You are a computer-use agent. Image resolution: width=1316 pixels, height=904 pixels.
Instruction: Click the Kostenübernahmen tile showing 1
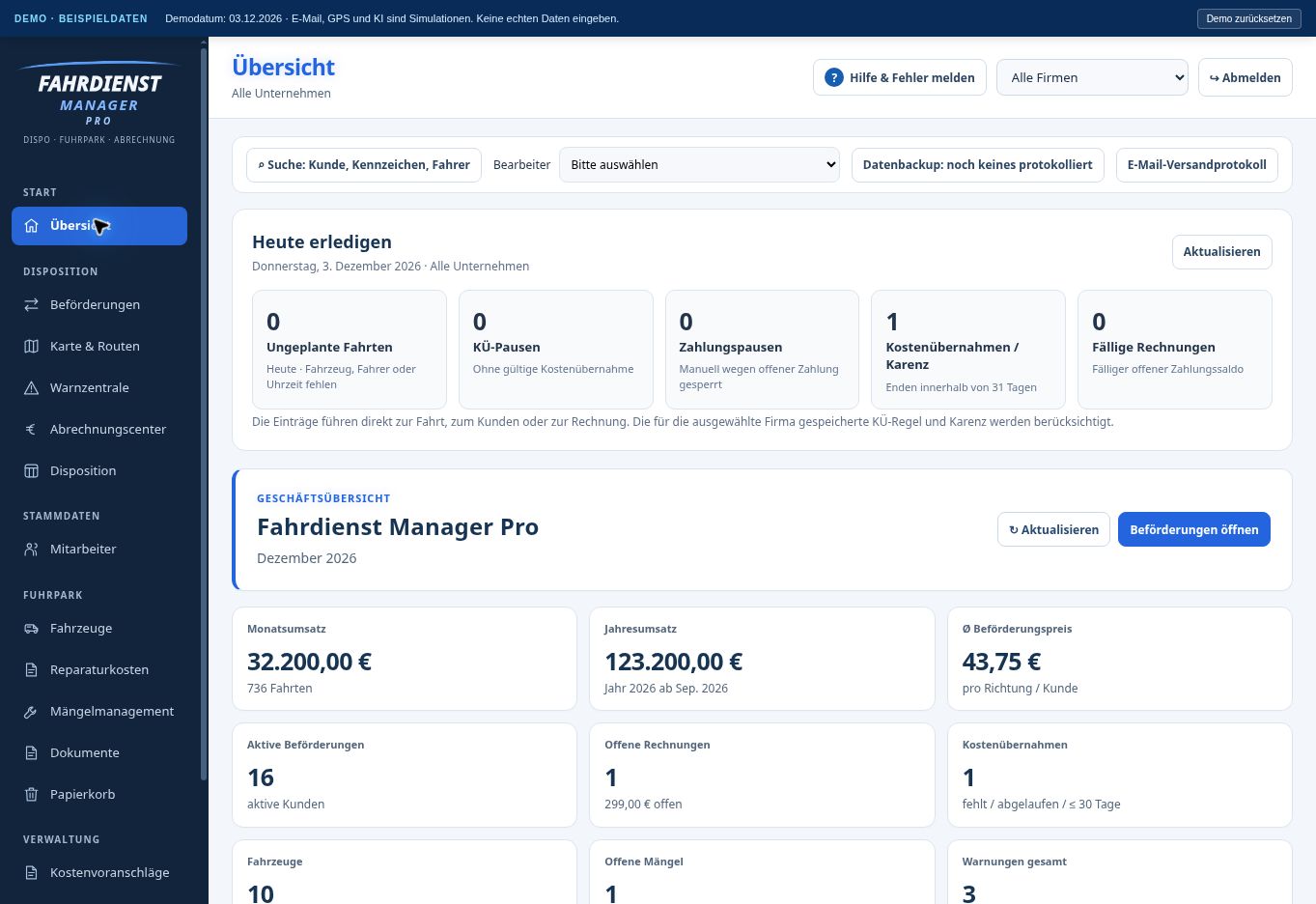pos(1120,776)
